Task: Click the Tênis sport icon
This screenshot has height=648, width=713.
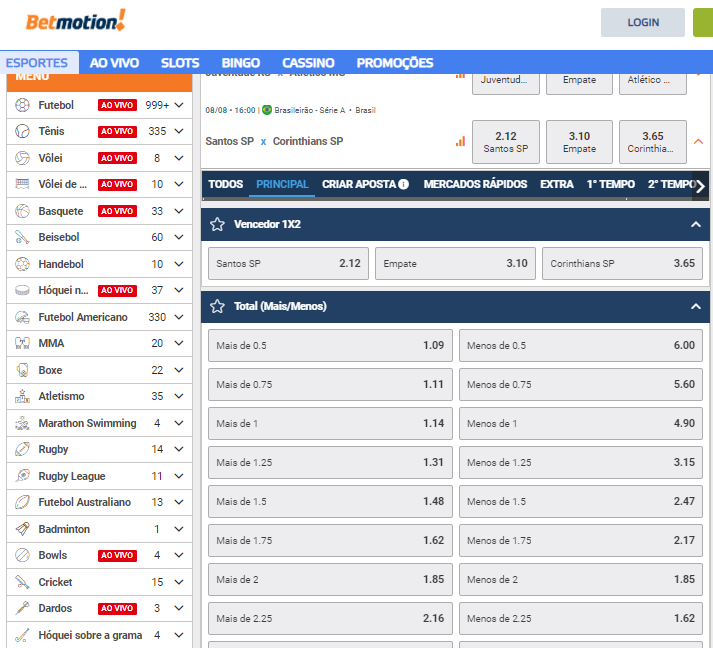Action: (22, 131)
